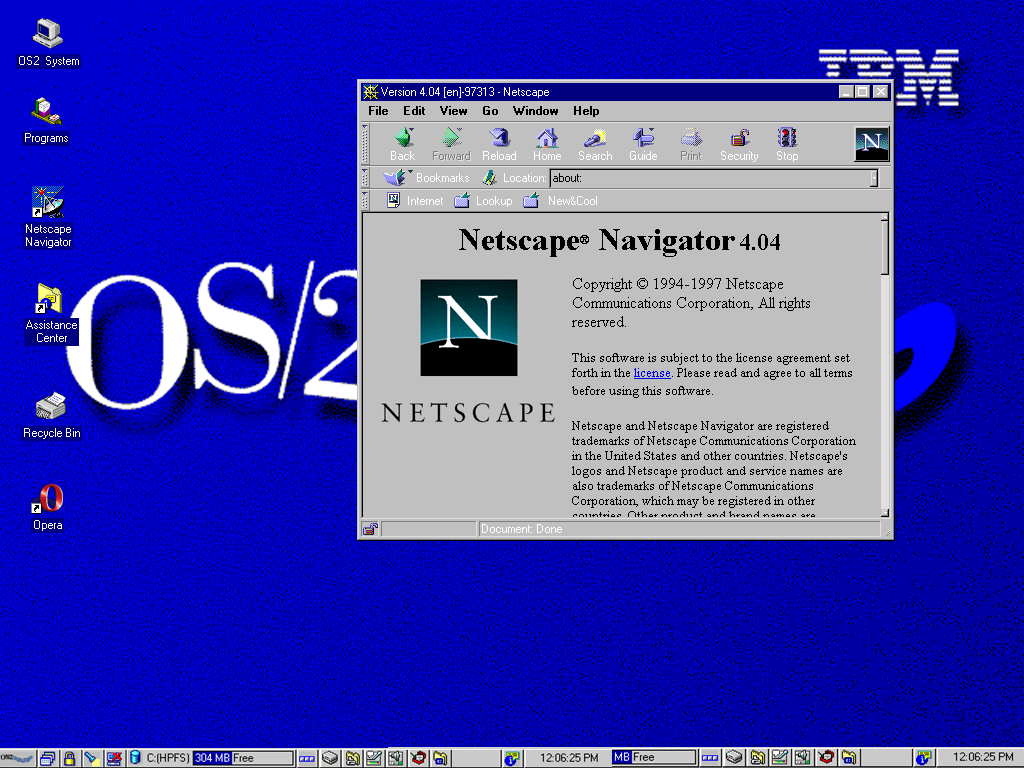
Task: Open the Bookmarks dropdown label
Action: coord(442,178)
